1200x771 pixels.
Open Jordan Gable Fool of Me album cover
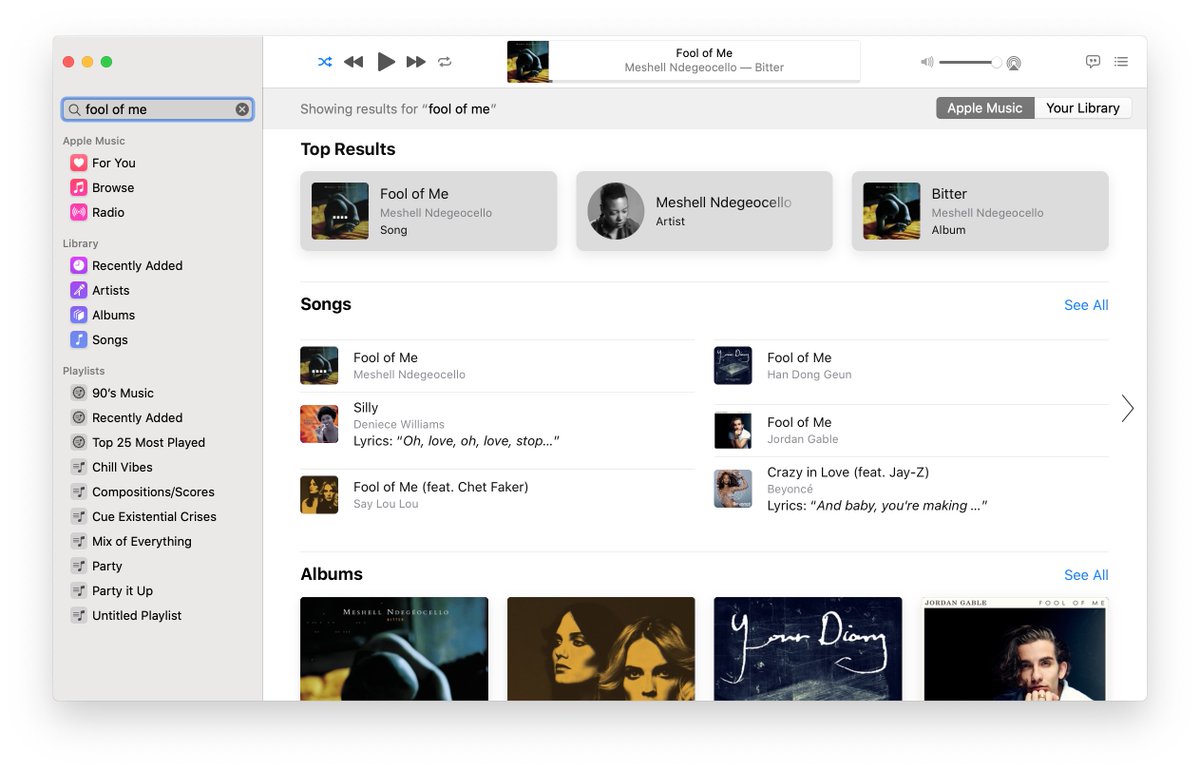[1015, 648]
